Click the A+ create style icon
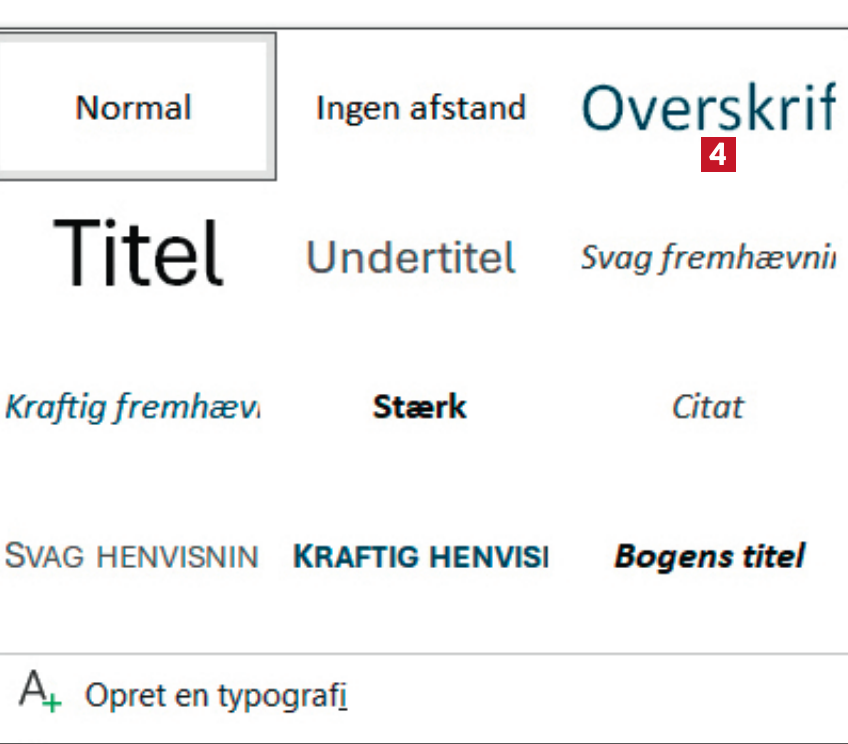This screenshot has height=744, width=848. 39,692
